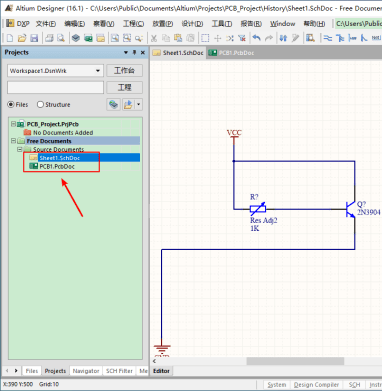382x391 pixels.
Task: Print the schematic sheet
Action: click(x=49, y=38)
